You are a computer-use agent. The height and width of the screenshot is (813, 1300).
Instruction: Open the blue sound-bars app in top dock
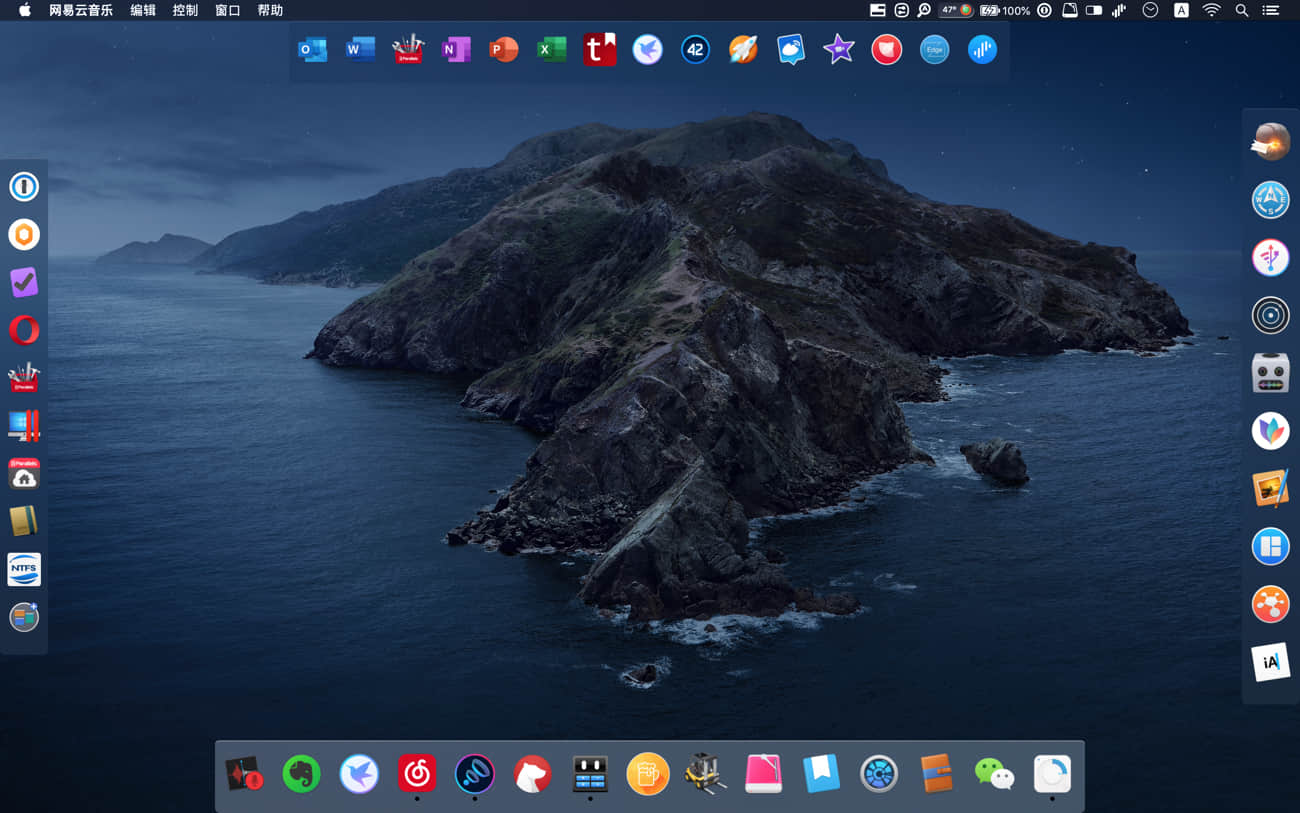982,49
